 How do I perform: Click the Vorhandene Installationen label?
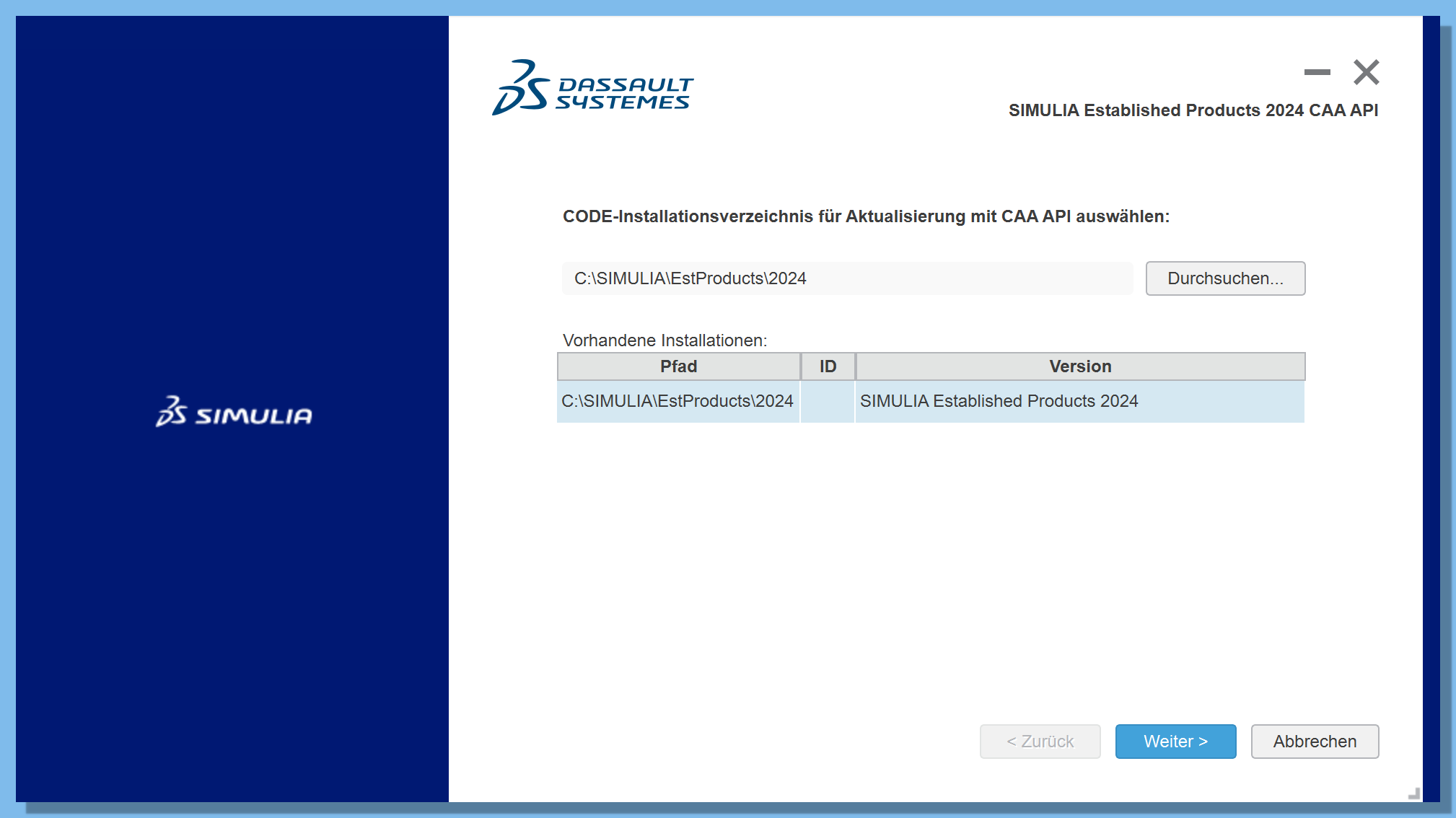click(665, 340)
